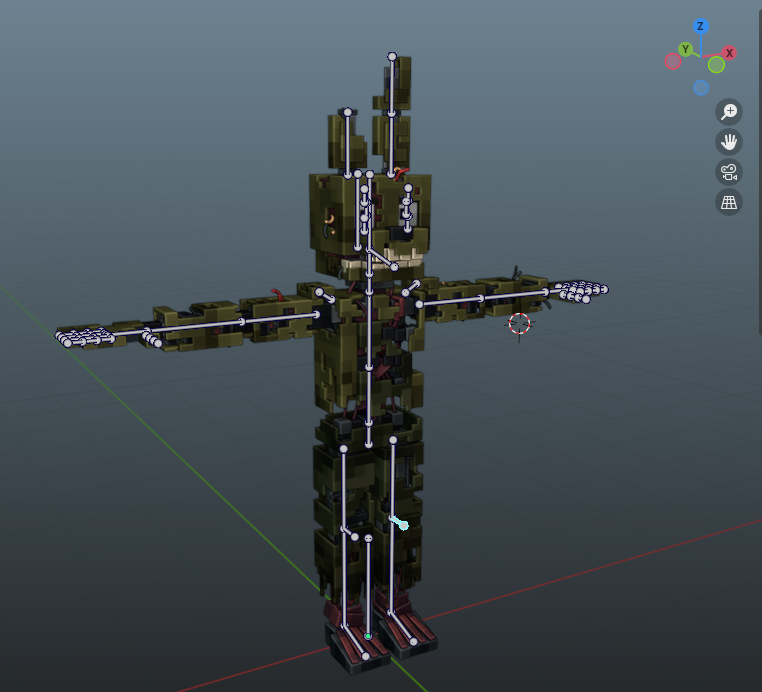Click the 3D cursor in the viewport
The width and height of the screenshot is (762, 692).
click(x=519, y=324)
